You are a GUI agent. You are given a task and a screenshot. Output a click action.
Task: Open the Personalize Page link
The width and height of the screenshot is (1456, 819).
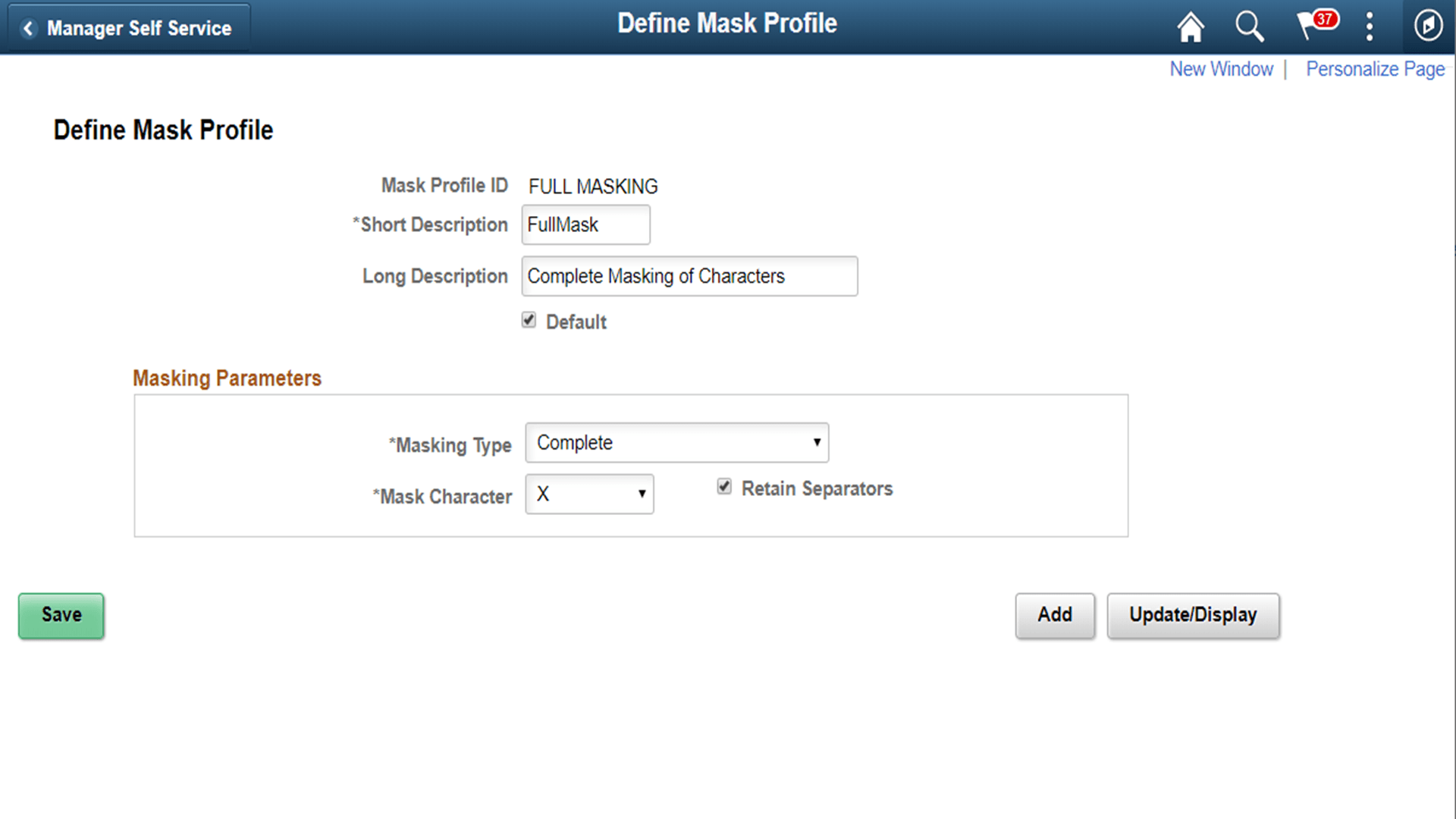coord(1375,69)
